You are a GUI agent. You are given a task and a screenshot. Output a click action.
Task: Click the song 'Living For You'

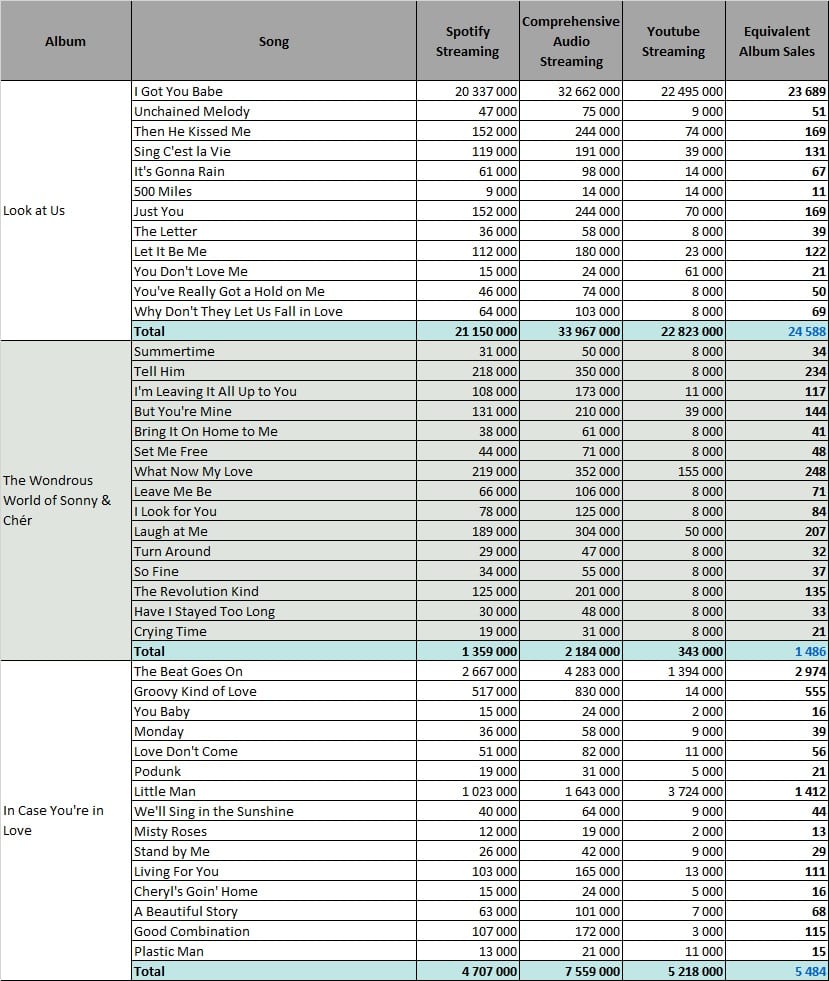coord(176,872)
